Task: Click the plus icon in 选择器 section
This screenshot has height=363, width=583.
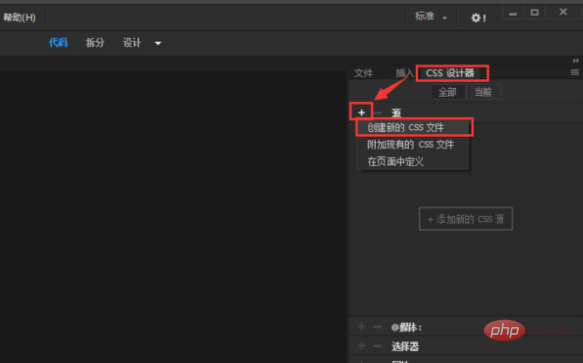Action: (361, 346)
